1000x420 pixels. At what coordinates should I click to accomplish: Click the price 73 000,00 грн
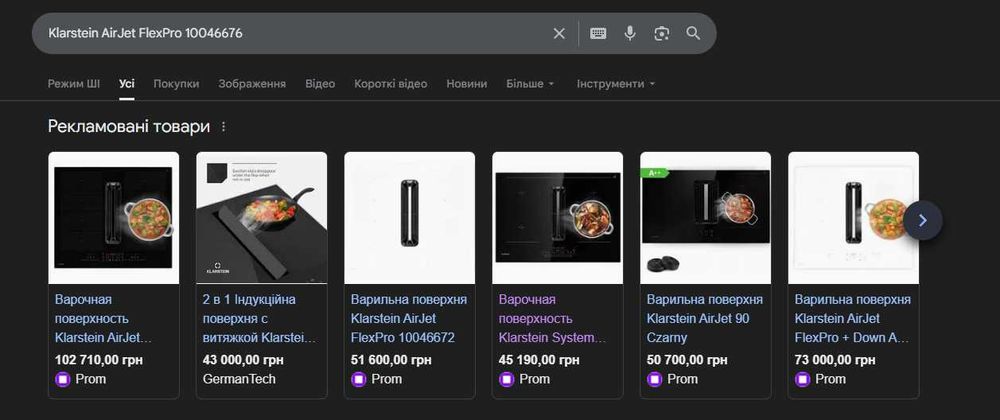click(x=835, y=360)
